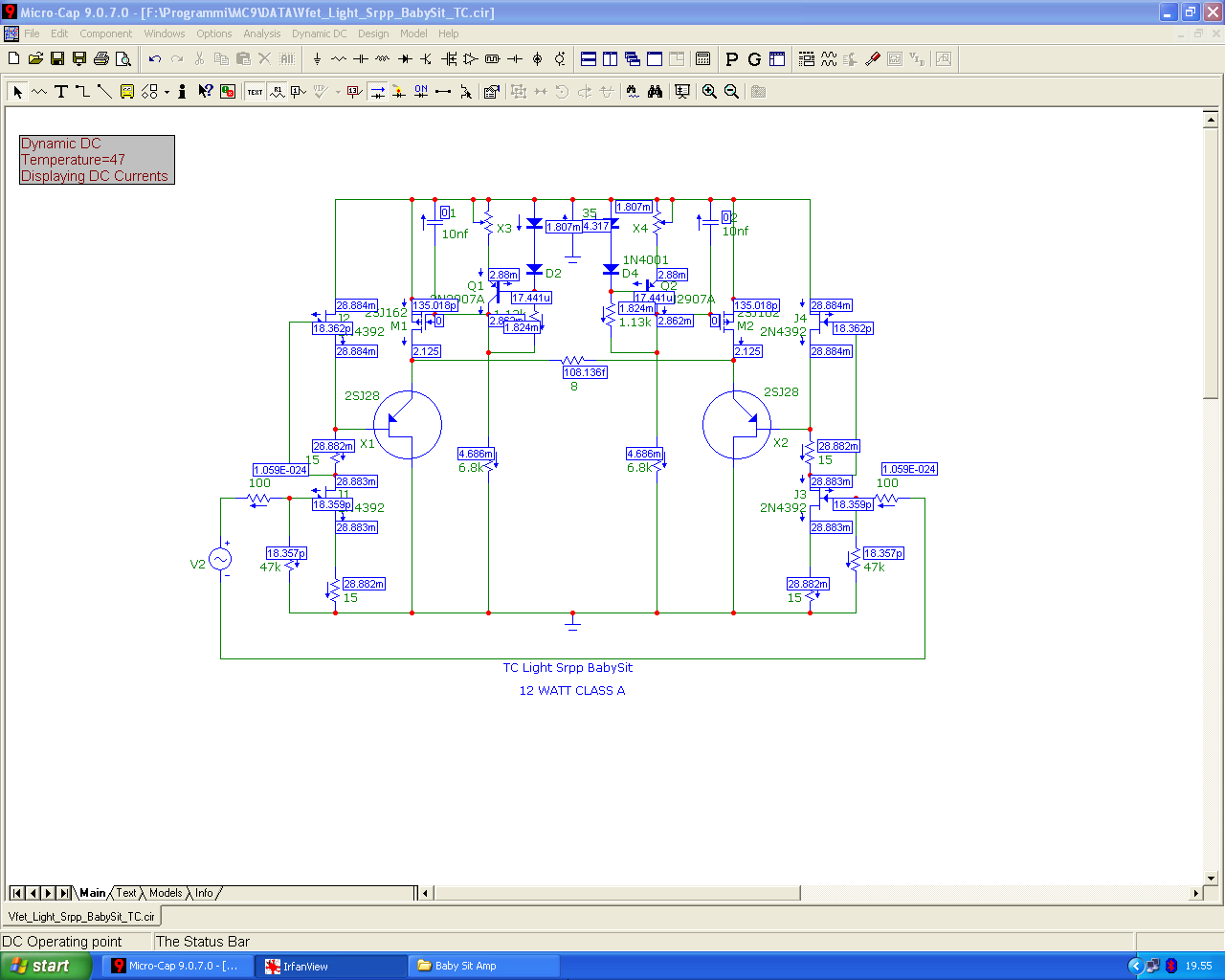Toggle pin connections display
The width and height of the screenshot is (1225, 980).
(443, 92)
